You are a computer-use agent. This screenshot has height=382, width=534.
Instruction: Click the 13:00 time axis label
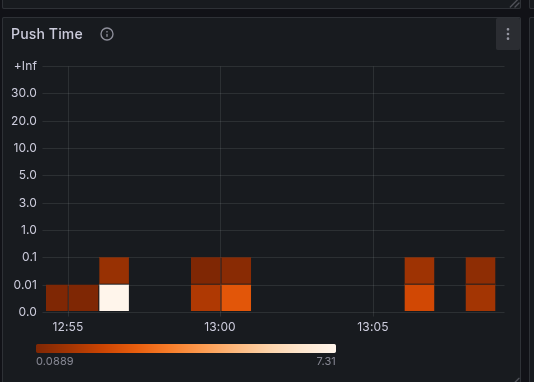tap(220, 327)
